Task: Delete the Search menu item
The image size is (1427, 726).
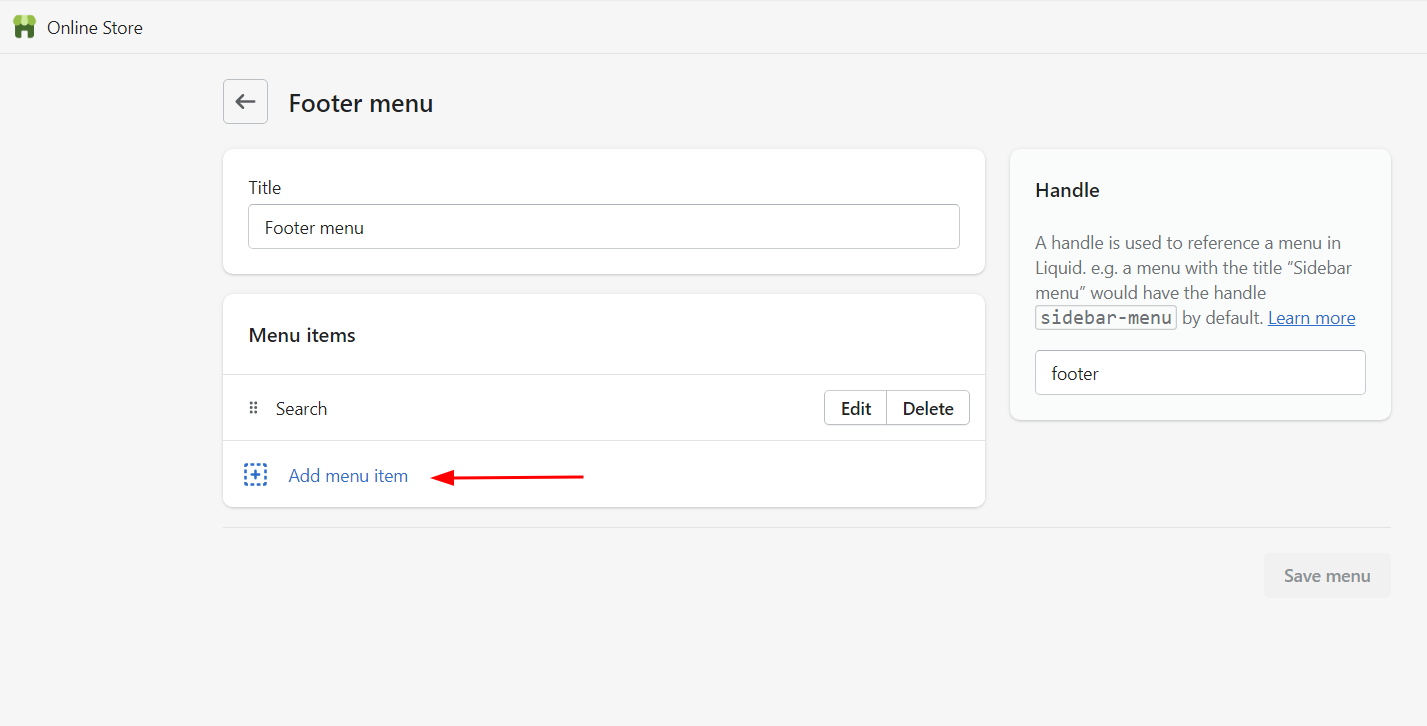Action: point(928,408)
